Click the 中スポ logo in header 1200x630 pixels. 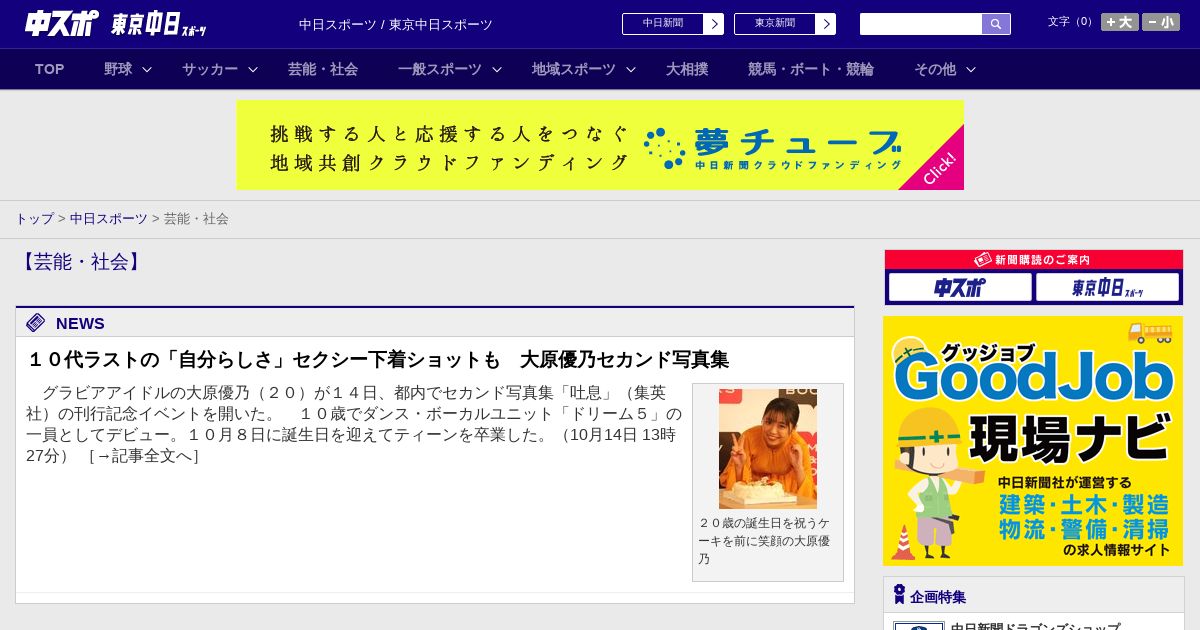click(62, 23)
